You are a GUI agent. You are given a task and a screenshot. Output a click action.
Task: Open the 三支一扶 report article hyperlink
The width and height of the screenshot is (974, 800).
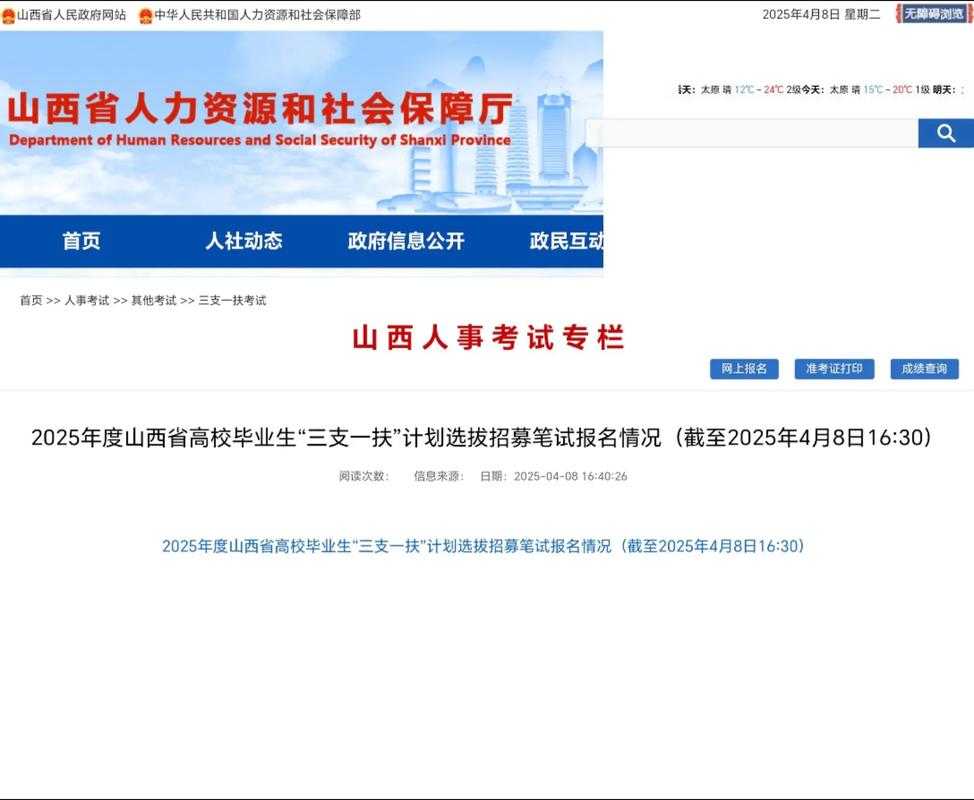482,545
